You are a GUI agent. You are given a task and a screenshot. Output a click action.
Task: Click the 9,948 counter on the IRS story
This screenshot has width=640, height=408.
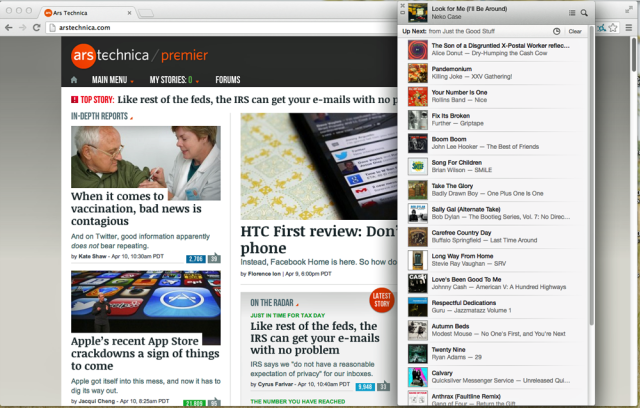point(365,387)
